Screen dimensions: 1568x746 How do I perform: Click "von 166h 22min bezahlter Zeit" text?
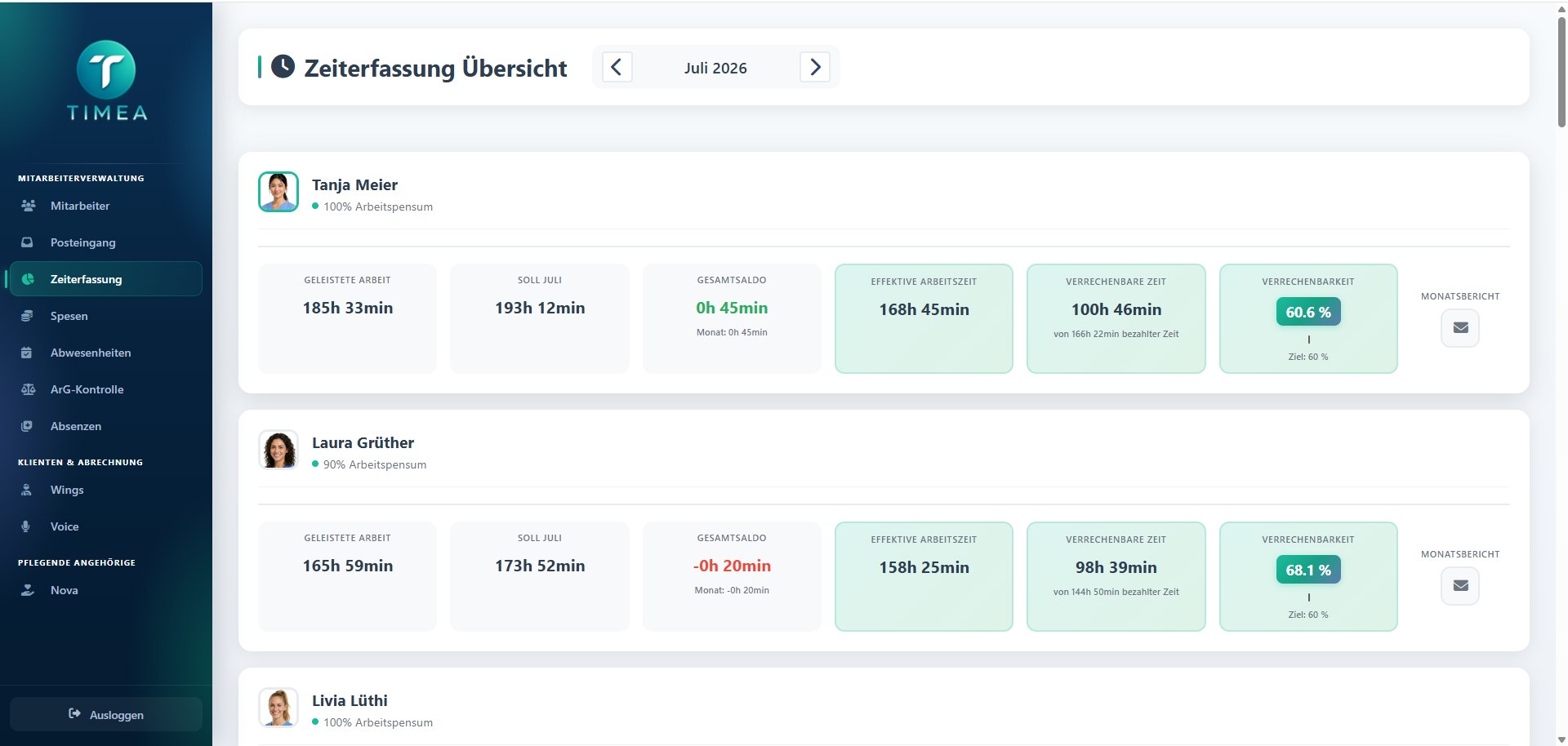coord(1116,334)
